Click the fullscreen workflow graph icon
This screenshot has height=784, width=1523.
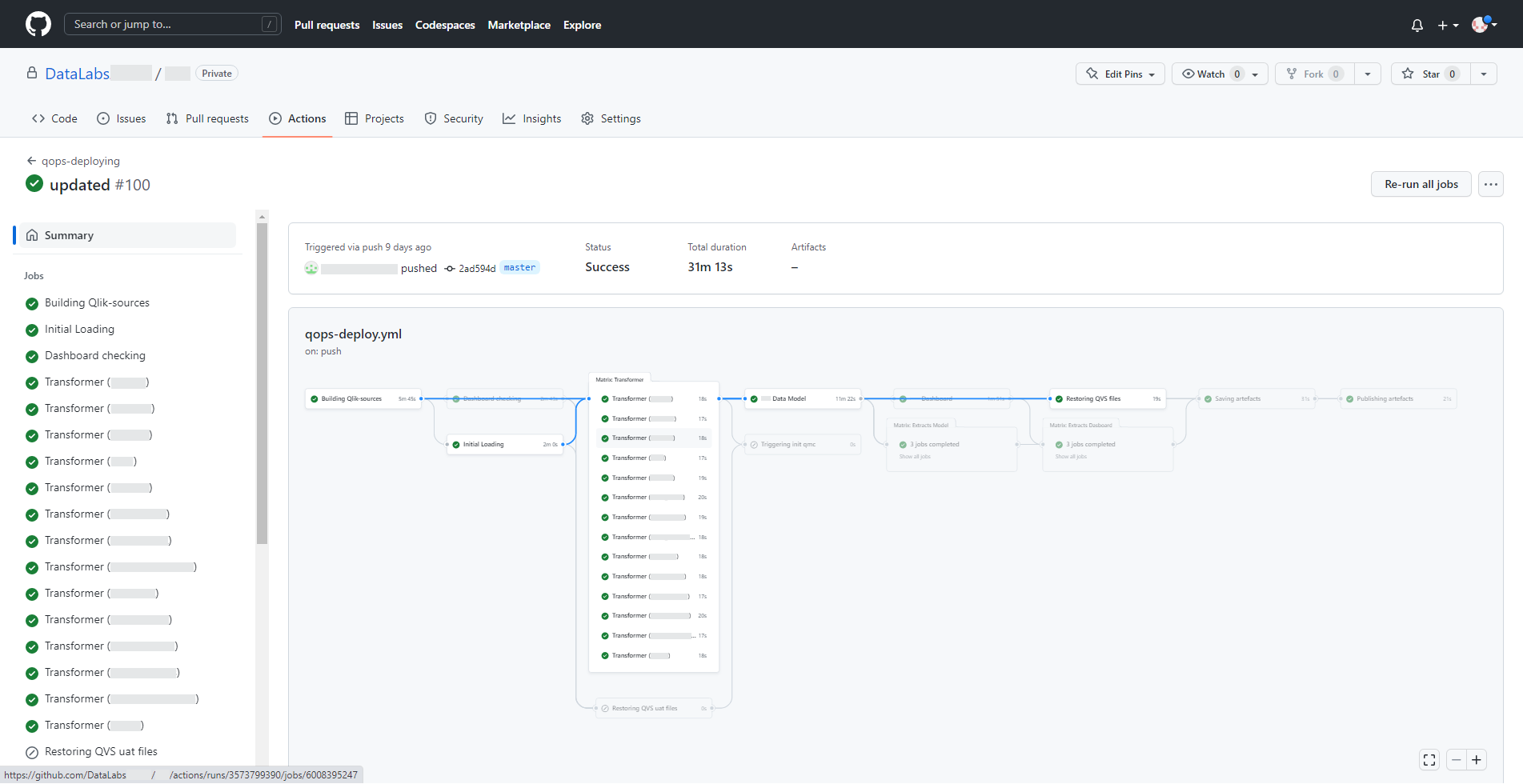coord(1429,760)
